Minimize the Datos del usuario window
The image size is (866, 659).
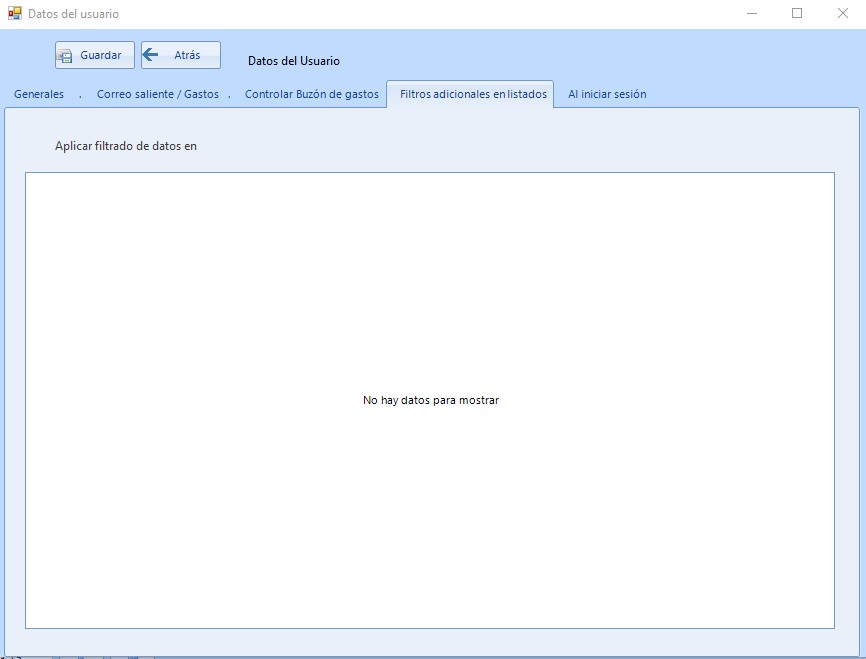point(752,13)
